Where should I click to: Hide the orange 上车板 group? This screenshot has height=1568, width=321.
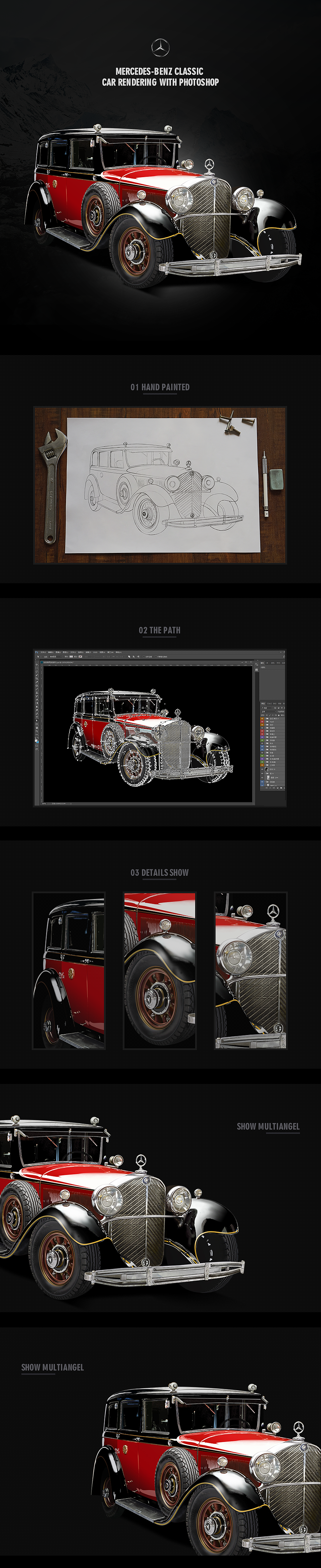click(263, 765)
